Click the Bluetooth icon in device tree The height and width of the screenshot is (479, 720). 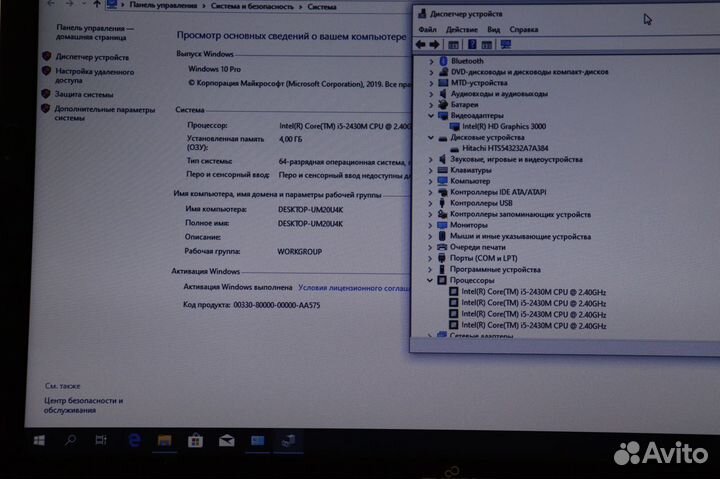point(443,61)
